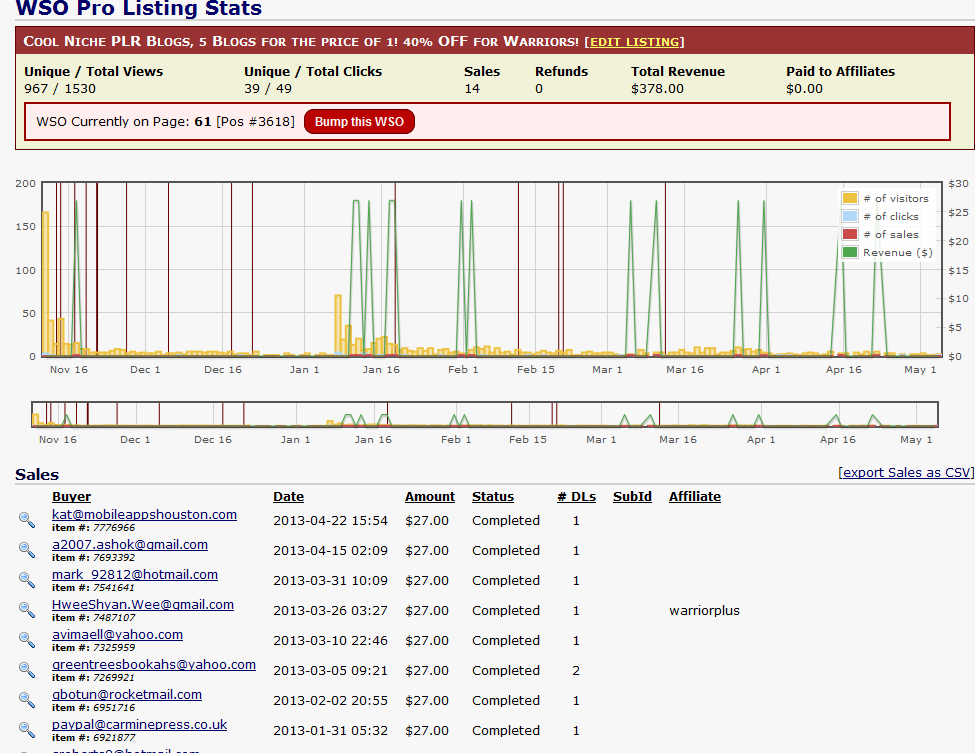The height and width of the screenshot is (753, 975).
Task: Sort sales by Affiliate column
Action: pos(695,497)
